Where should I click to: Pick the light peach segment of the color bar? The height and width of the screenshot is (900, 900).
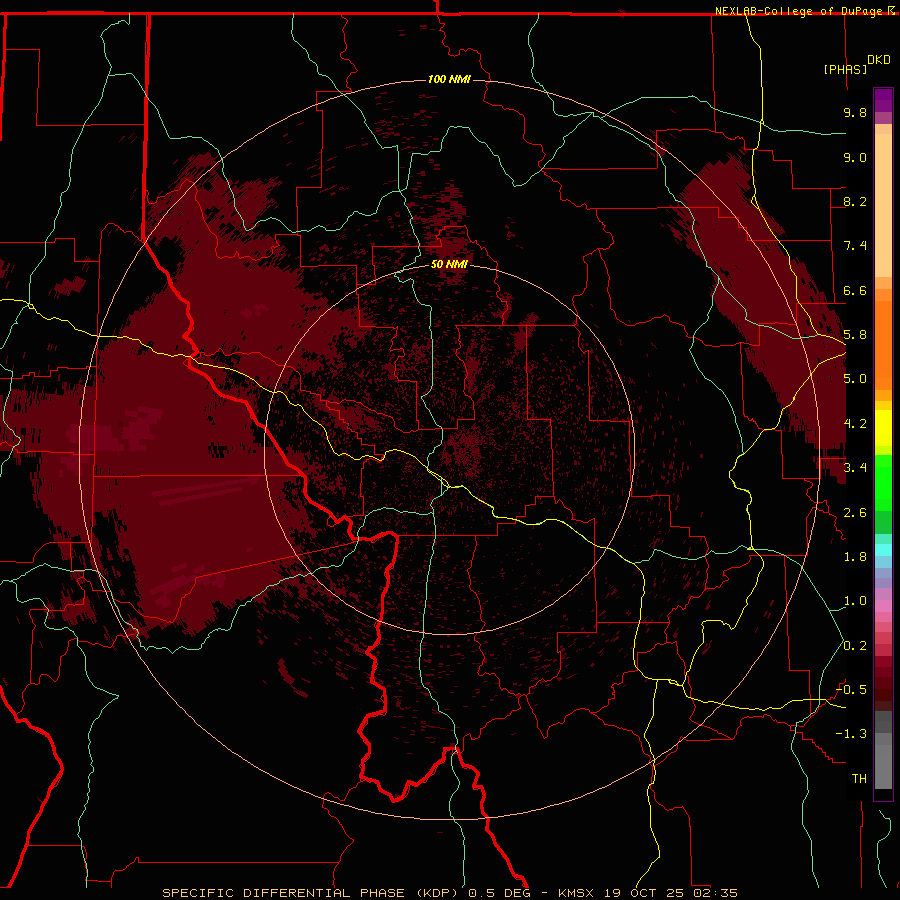click(x=883, y=205)
